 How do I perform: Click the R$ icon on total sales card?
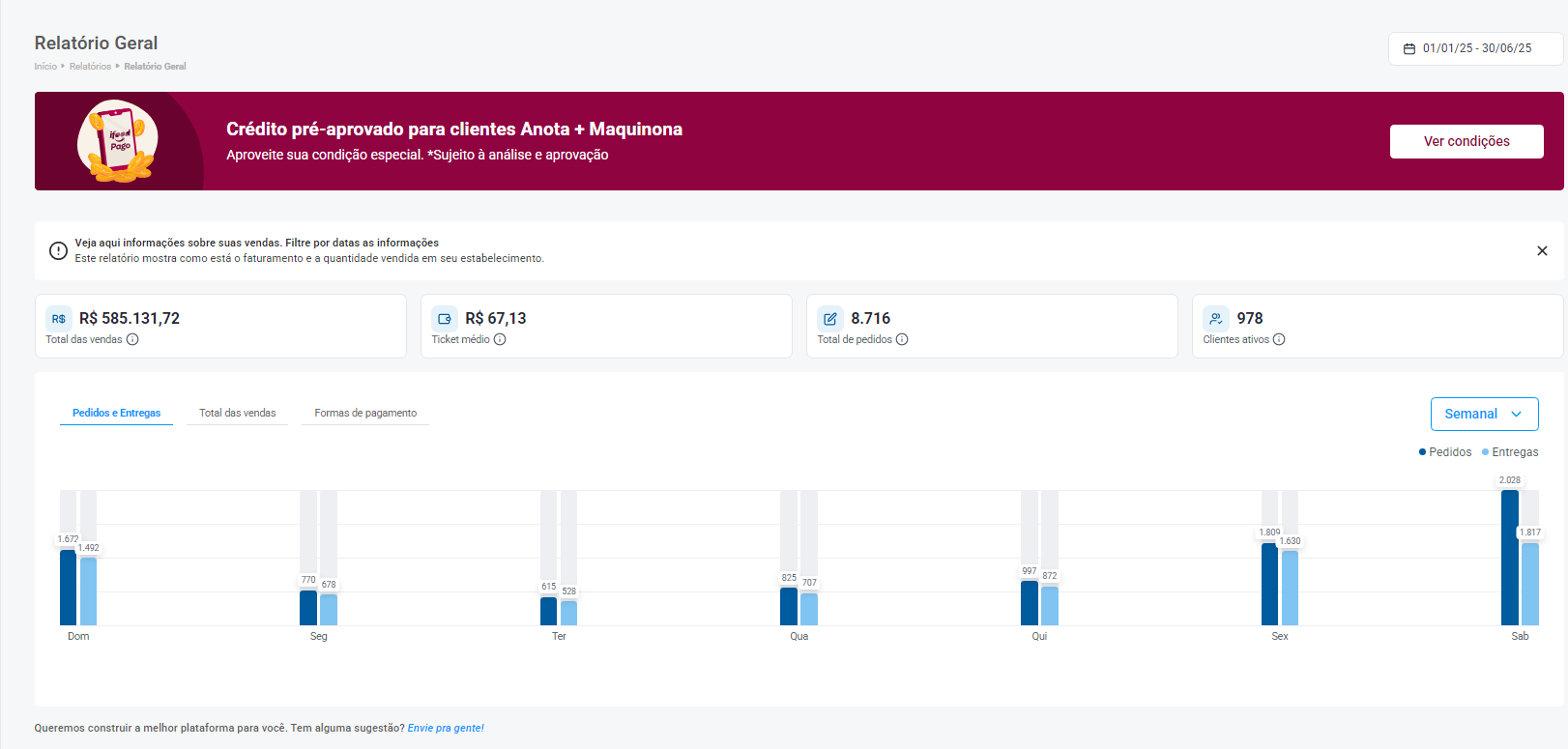click(59, 319)
